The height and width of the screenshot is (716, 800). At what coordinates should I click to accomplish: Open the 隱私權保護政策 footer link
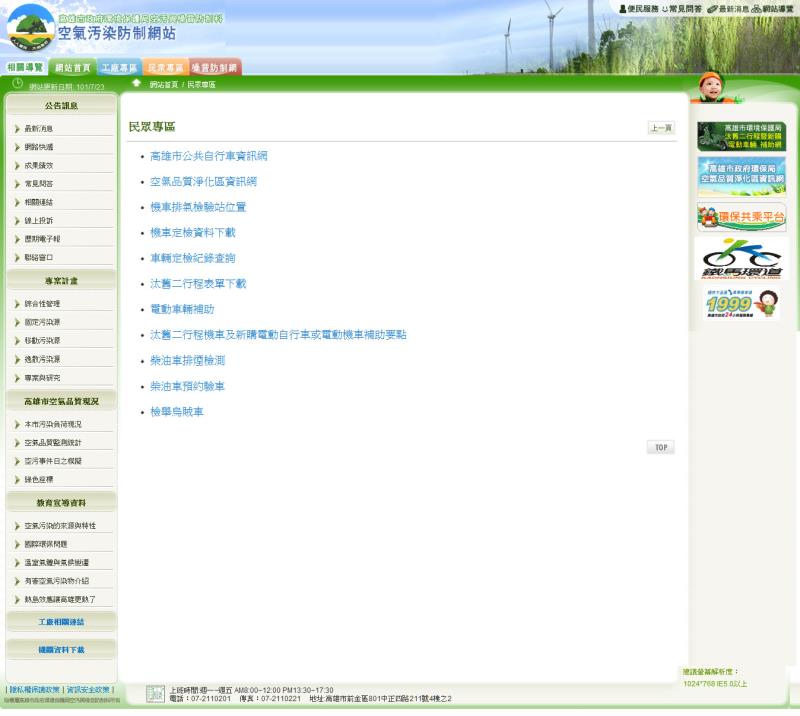[x=35, y=690]
